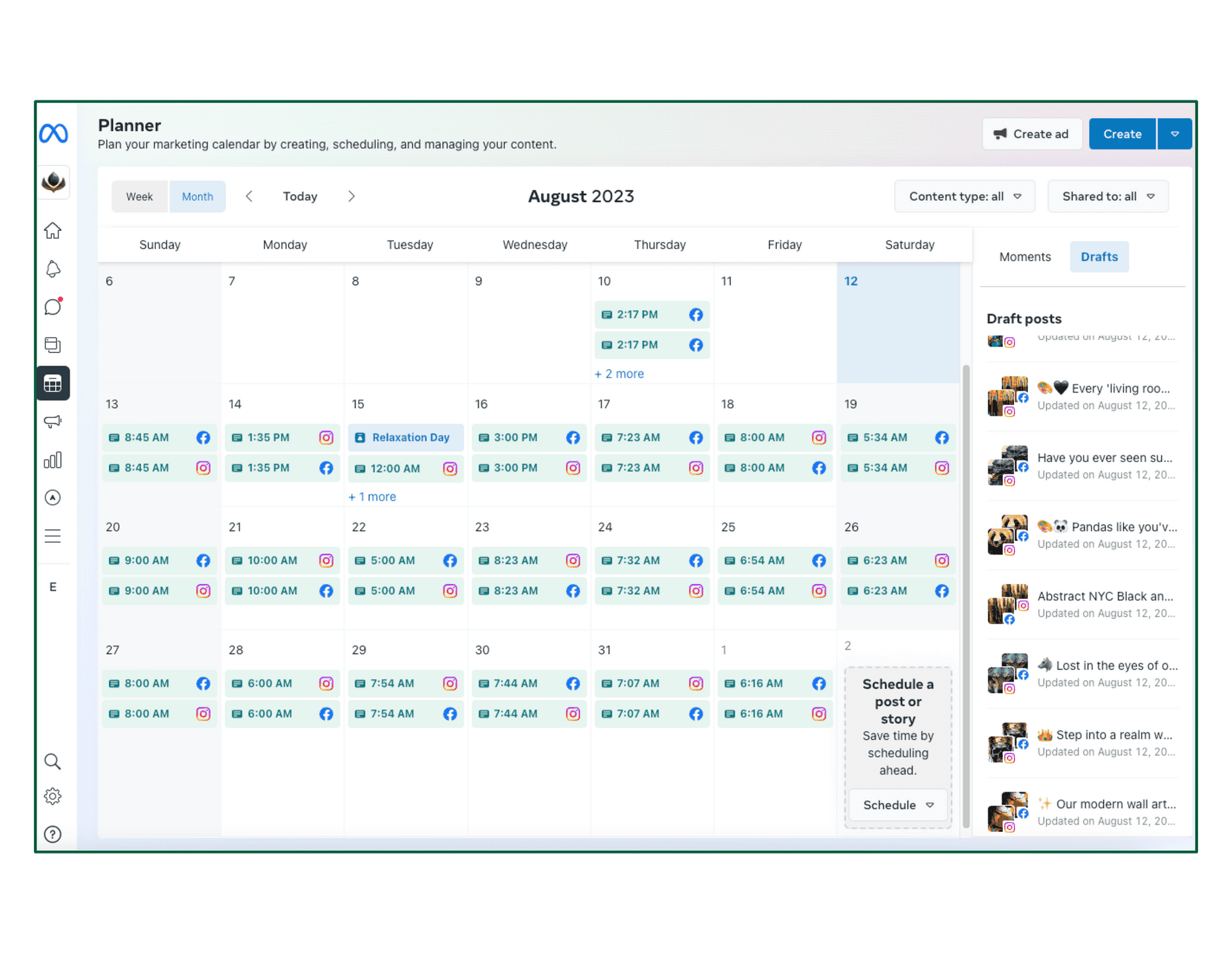Open the Content type filter dropdown
This screenshot has width=1232, height=953.
click(x=964, y=196)
